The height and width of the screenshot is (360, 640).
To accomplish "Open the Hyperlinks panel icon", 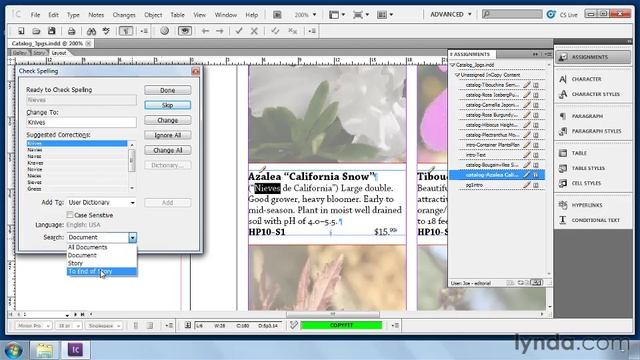I will tap(563, 205).
